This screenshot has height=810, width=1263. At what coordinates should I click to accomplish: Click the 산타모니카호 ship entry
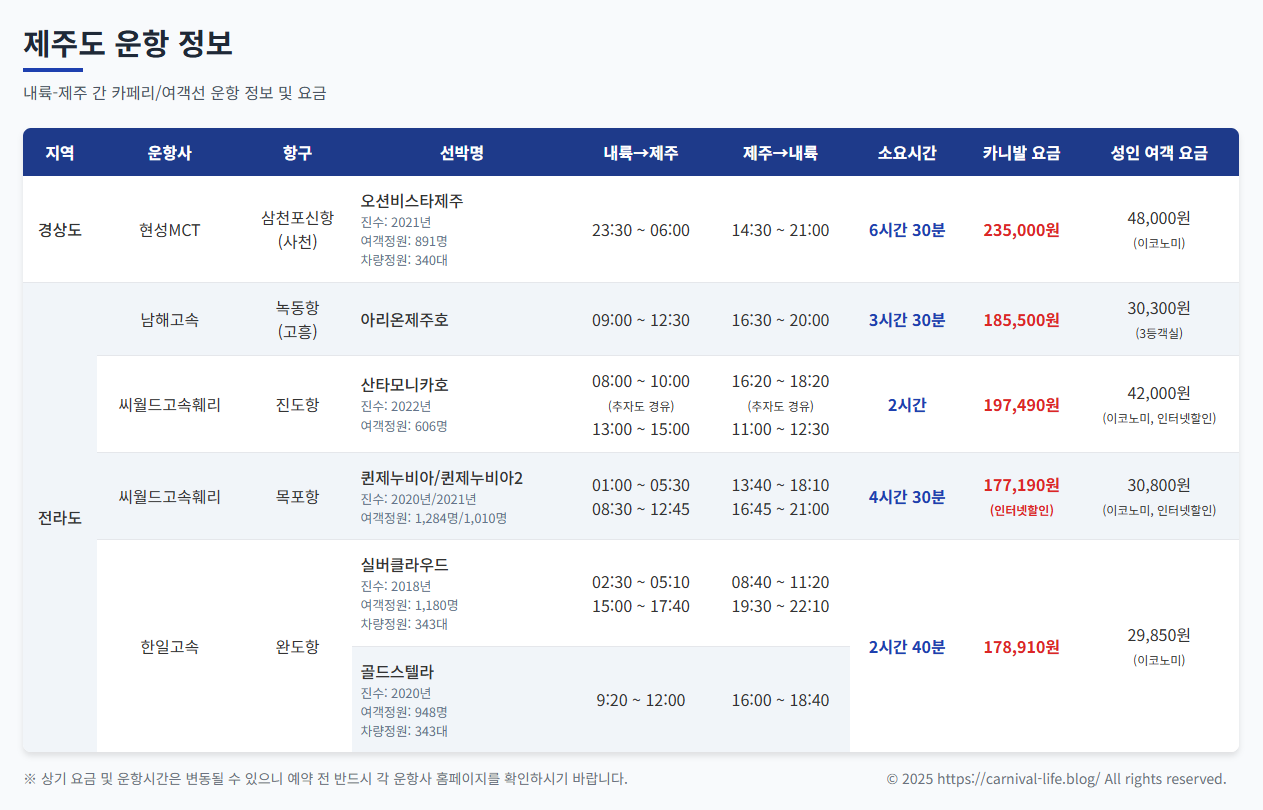pyautogui.click(x=405, y=385)
